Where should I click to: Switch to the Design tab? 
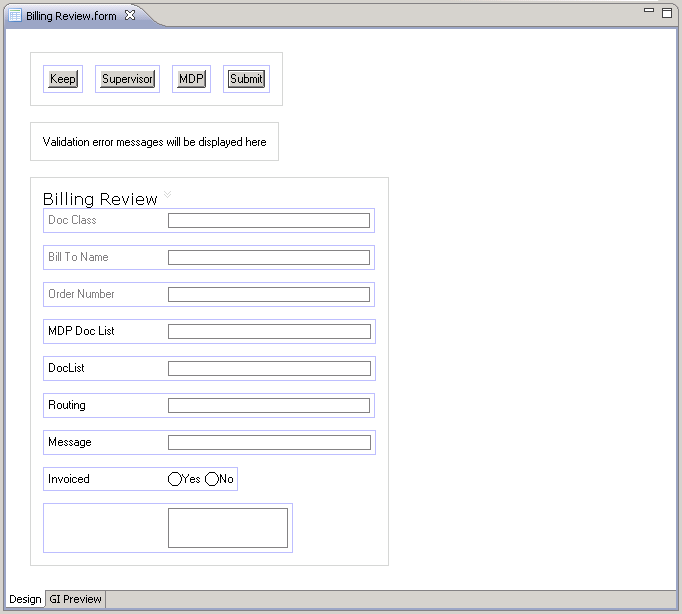click(x=25, y=599)
